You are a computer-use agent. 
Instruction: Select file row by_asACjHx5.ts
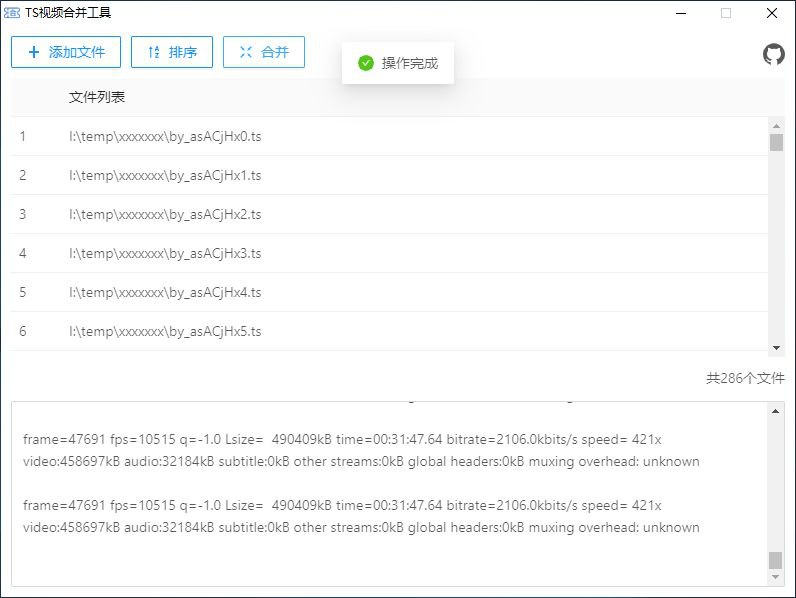point(165,331)
